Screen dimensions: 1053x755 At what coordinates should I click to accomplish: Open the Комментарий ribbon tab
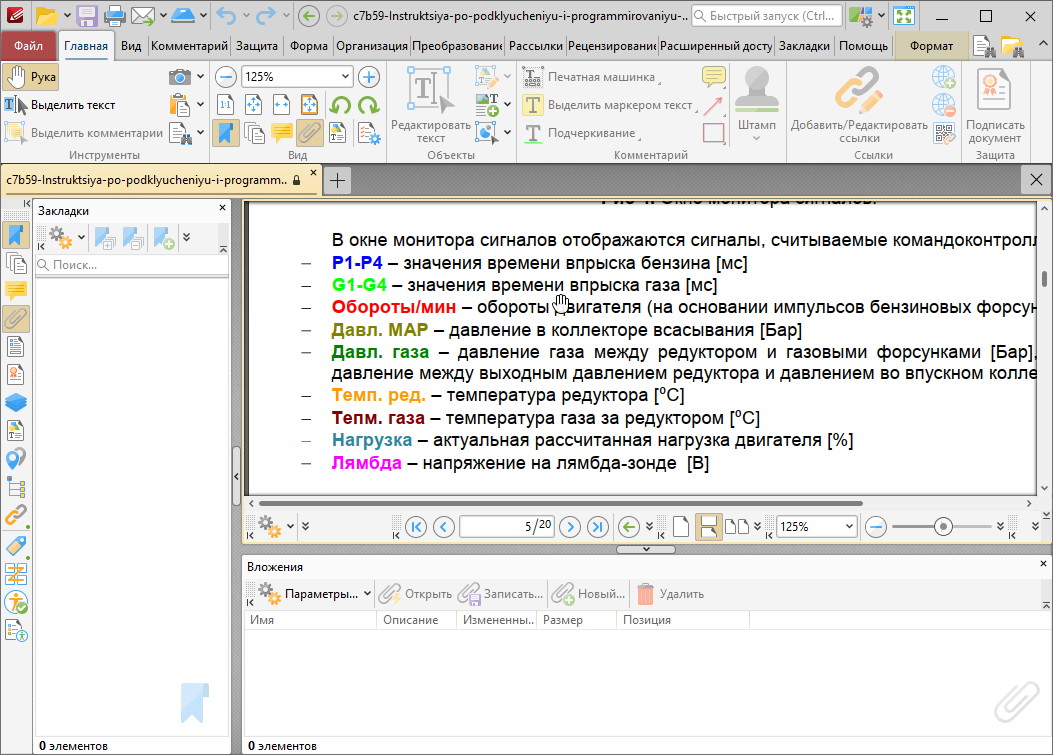pyautogui.click(x=189, y=46)
